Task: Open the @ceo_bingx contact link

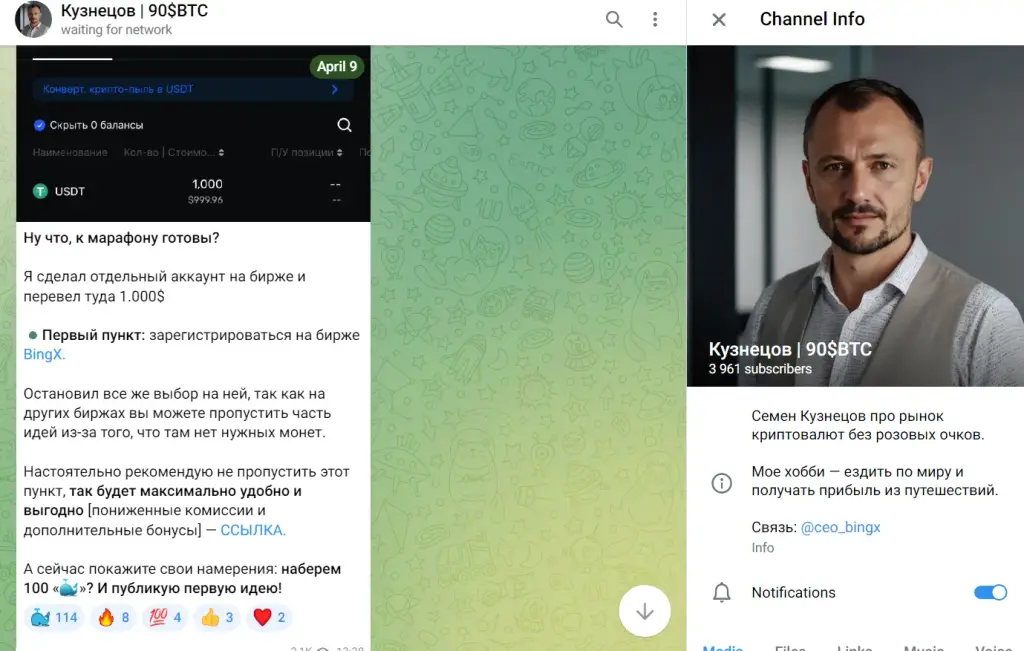Action: (840, 527)
